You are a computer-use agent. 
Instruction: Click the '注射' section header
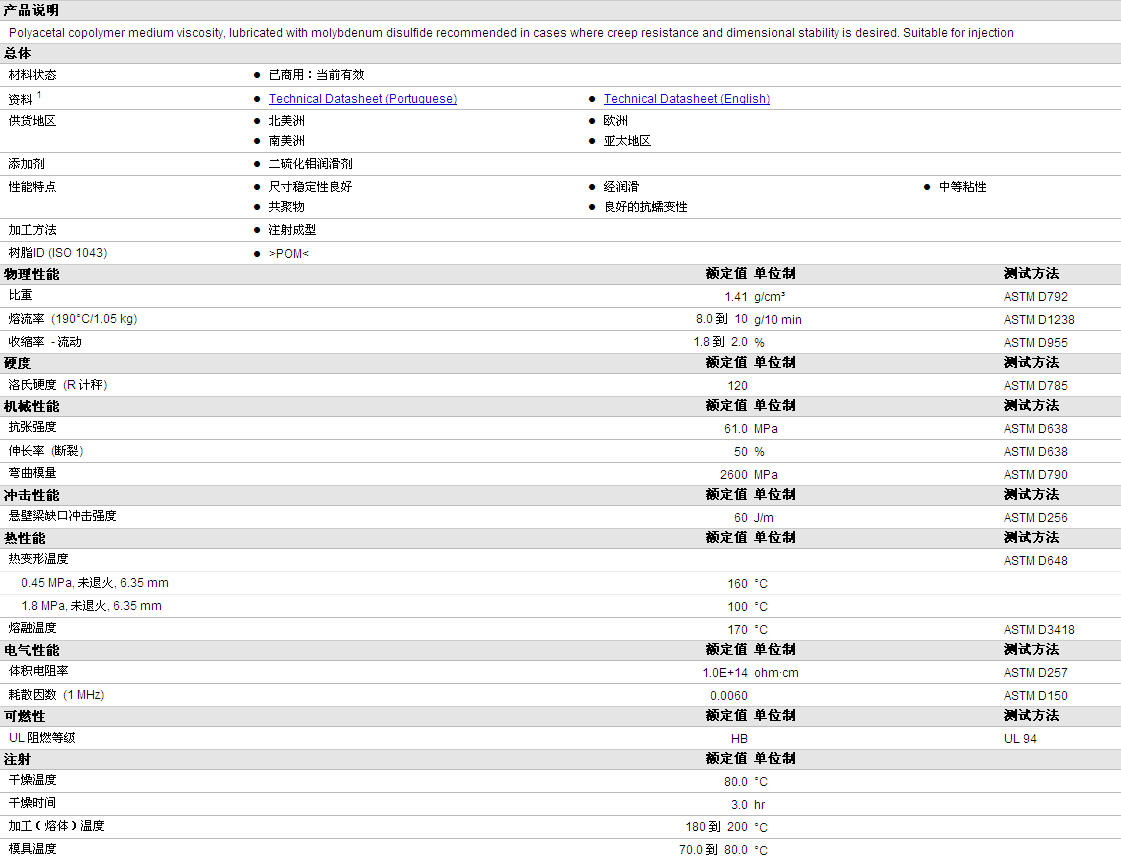[18, 759]
